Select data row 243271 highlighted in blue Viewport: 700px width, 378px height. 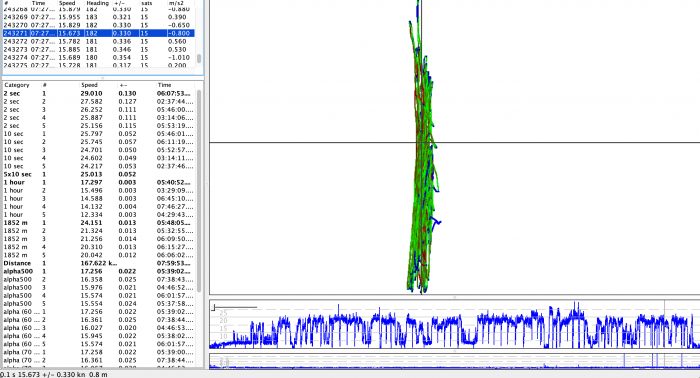click(99, 33)
